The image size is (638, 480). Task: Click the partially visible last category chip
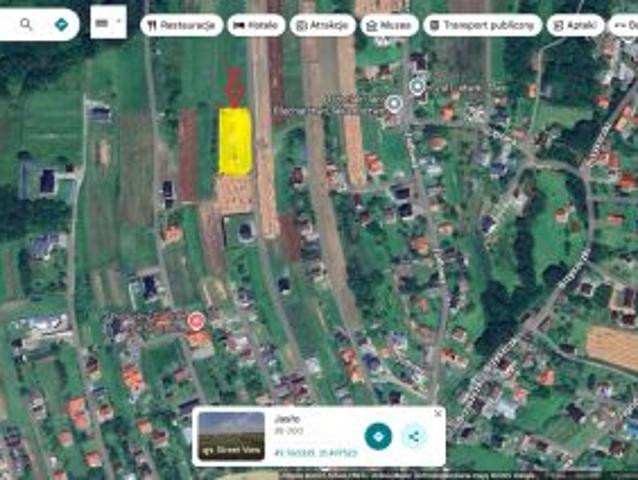click(x=624, y=25)
